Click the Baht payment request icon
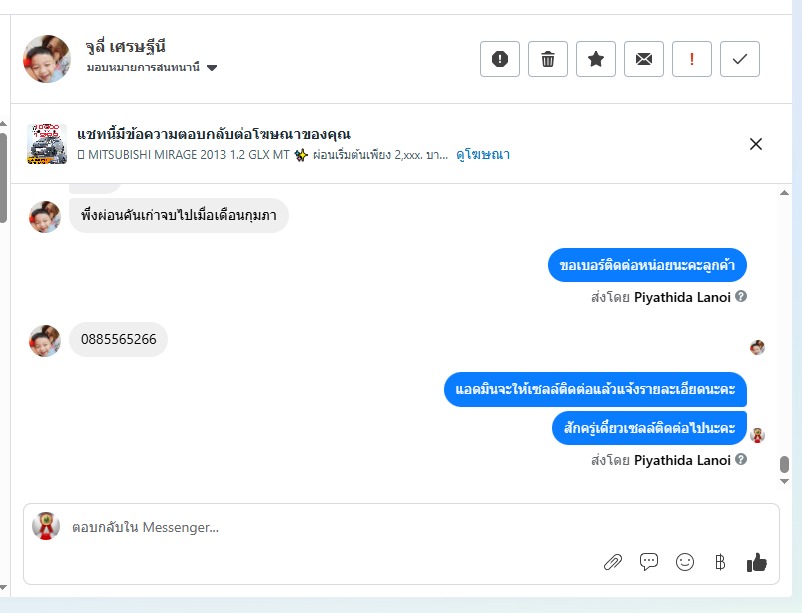This screenshot has width=802, height=613. (720, 562)
